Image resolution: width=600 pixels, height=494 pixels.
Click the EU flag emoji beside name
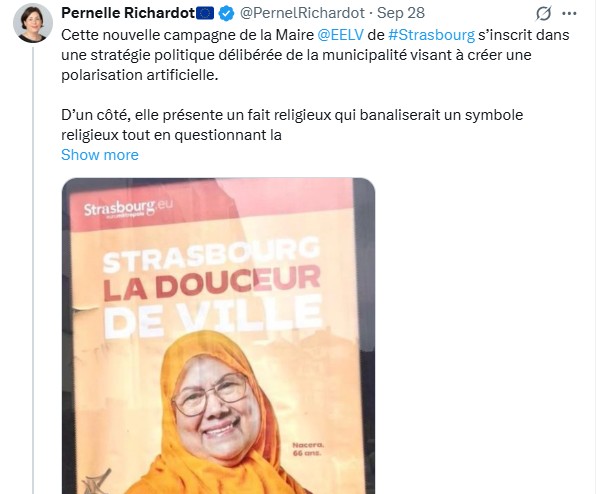click(x=205, y=14)
